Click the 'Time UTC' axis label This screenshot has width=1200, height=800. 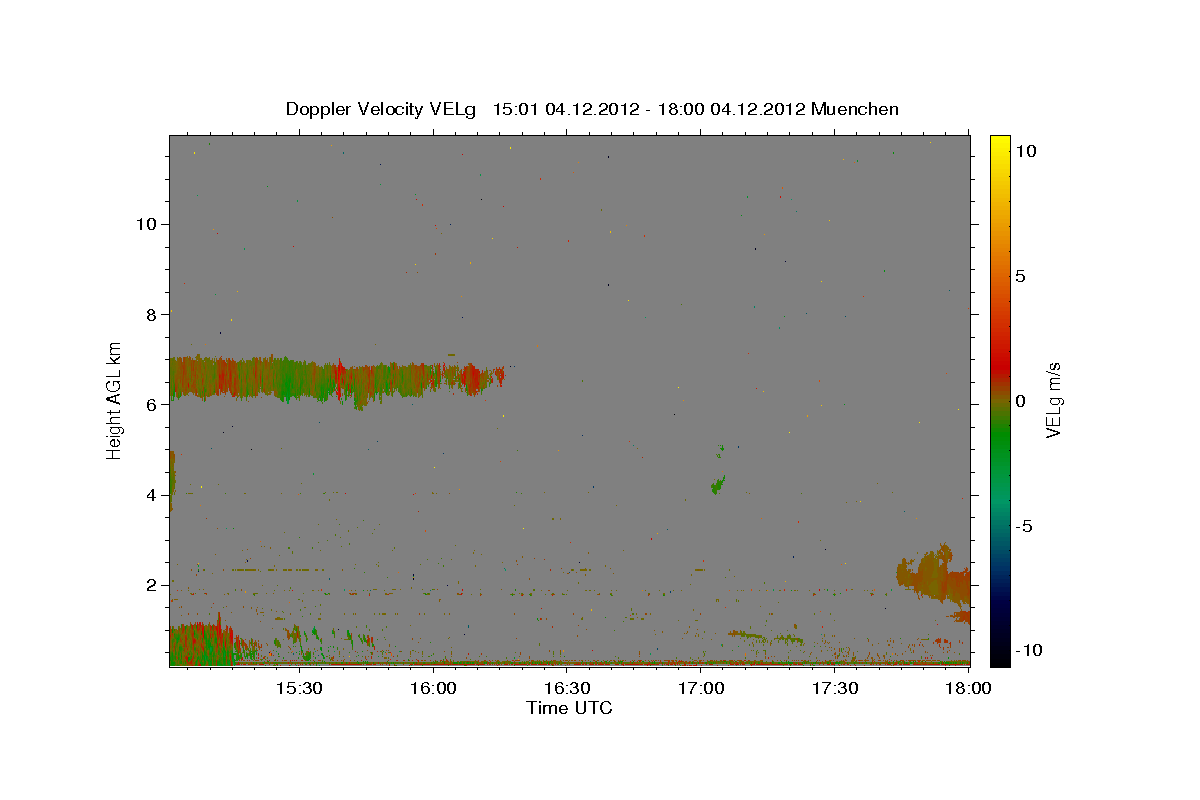tap(569, 708)
